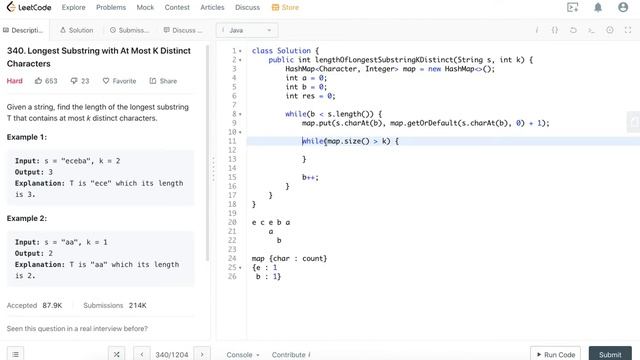Viewport: 640px width, 360px height.
Task: Click the side feedback tab at right edge
Action: [x=634, y=122]
